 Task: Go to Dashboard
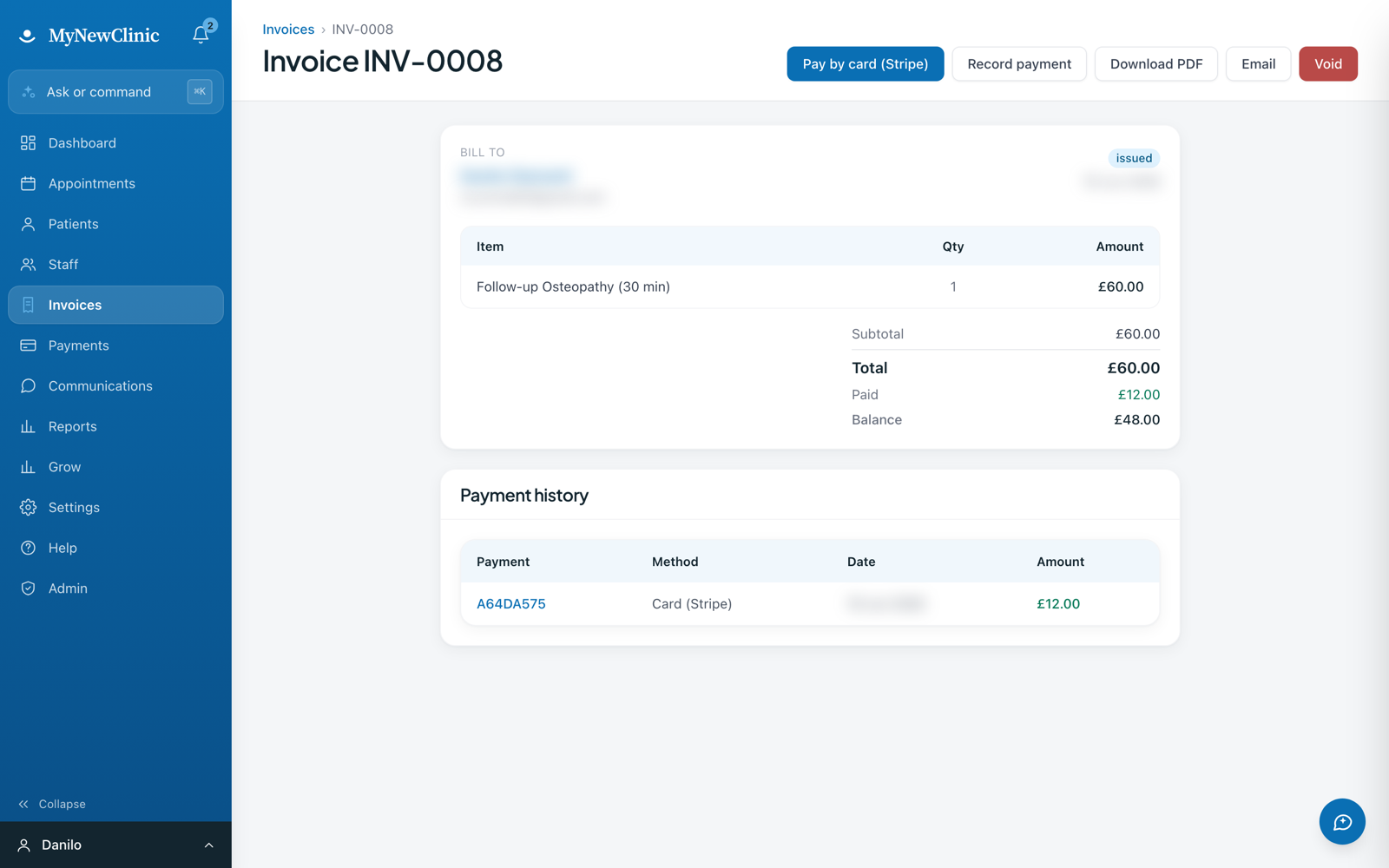115,142
